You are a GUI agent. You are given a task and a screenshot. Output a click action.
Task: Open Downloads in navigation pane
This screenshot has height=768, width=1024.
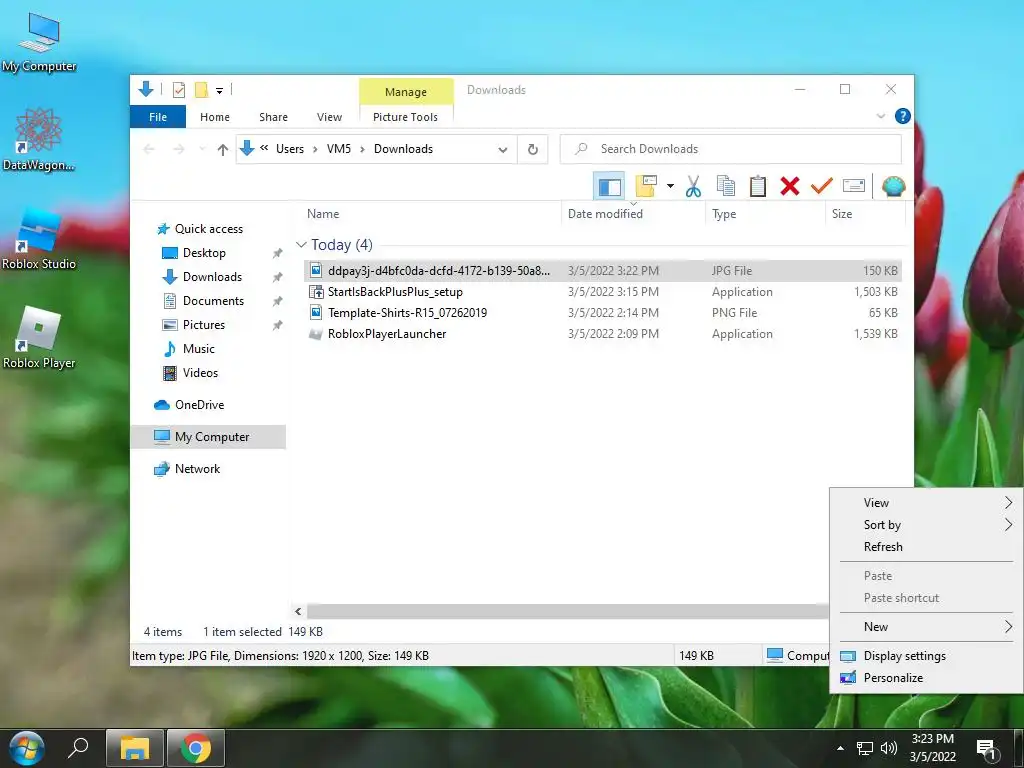(x=212, y=277)
